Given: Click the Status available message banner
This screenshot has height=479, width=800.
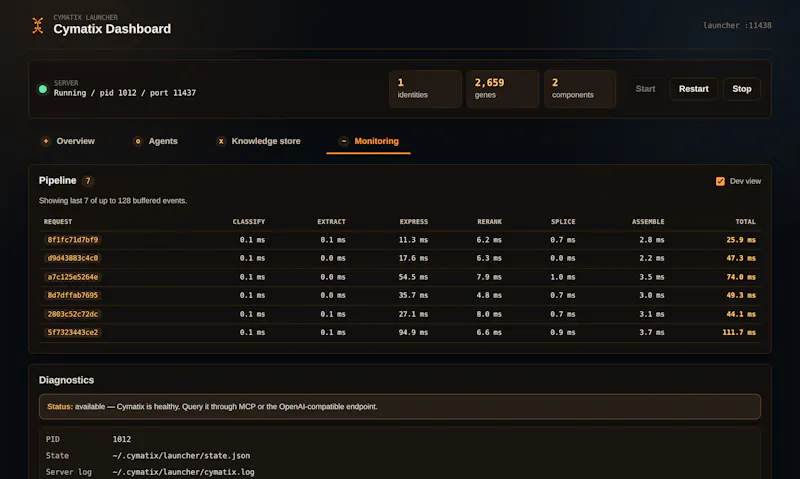Looking at the screenshot, I should tap(399, 407).
